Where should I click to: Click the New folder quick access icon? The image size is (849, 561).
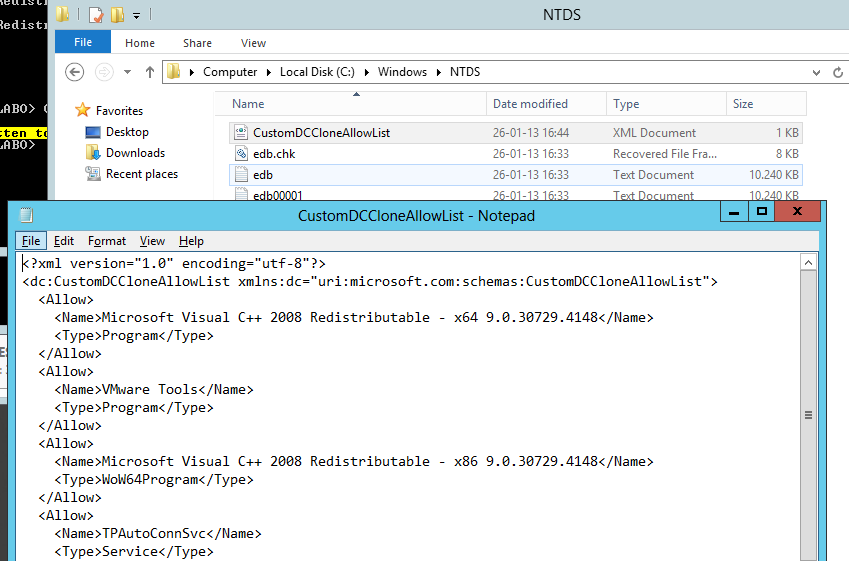click(118, 15)
